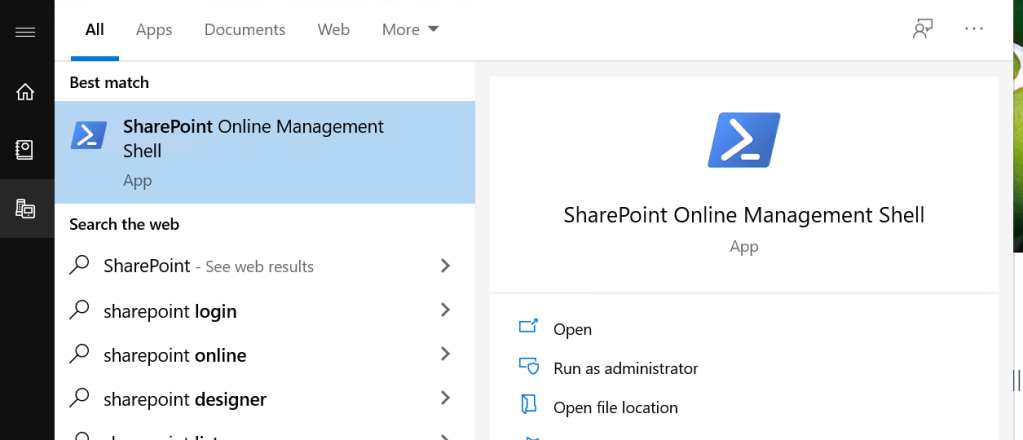Switch to the Apps tab
This screenshot has height=440, width=1023.
pos(154,30)
